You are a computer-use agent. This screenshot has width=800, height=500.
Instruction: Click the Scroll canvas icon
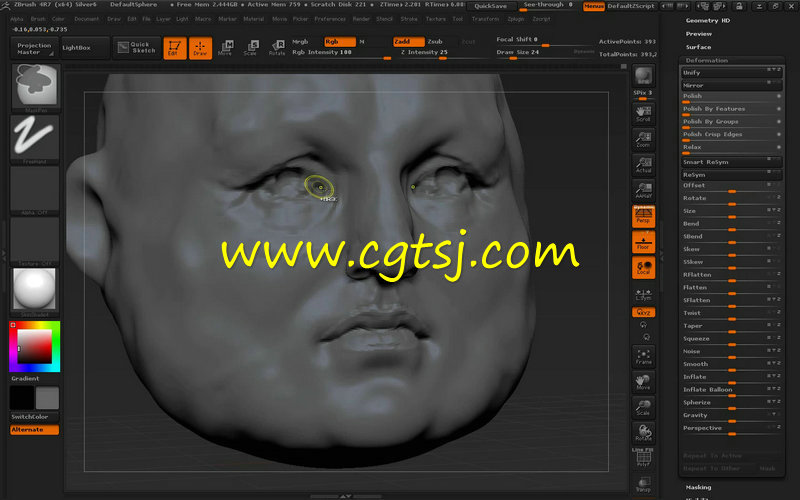(643, 113)
